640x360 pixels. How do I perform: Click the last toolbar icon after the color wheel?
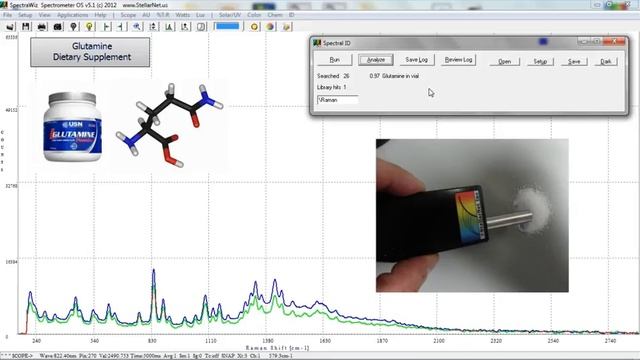[x=286, y=27]
